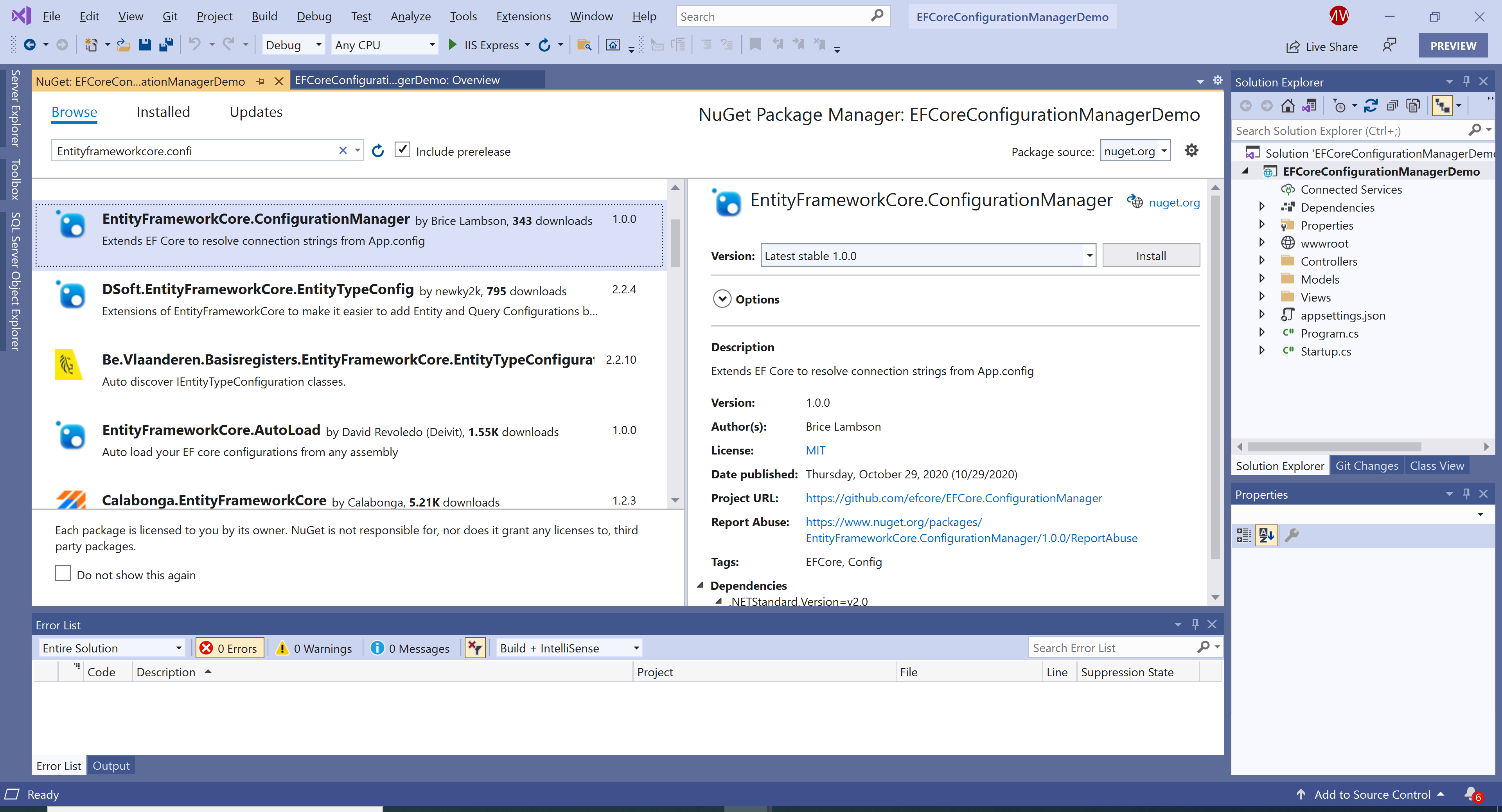The image size is (1502, 812).
Task: Uncheck Include prerelease checkbox
Action: pos(402,150)
